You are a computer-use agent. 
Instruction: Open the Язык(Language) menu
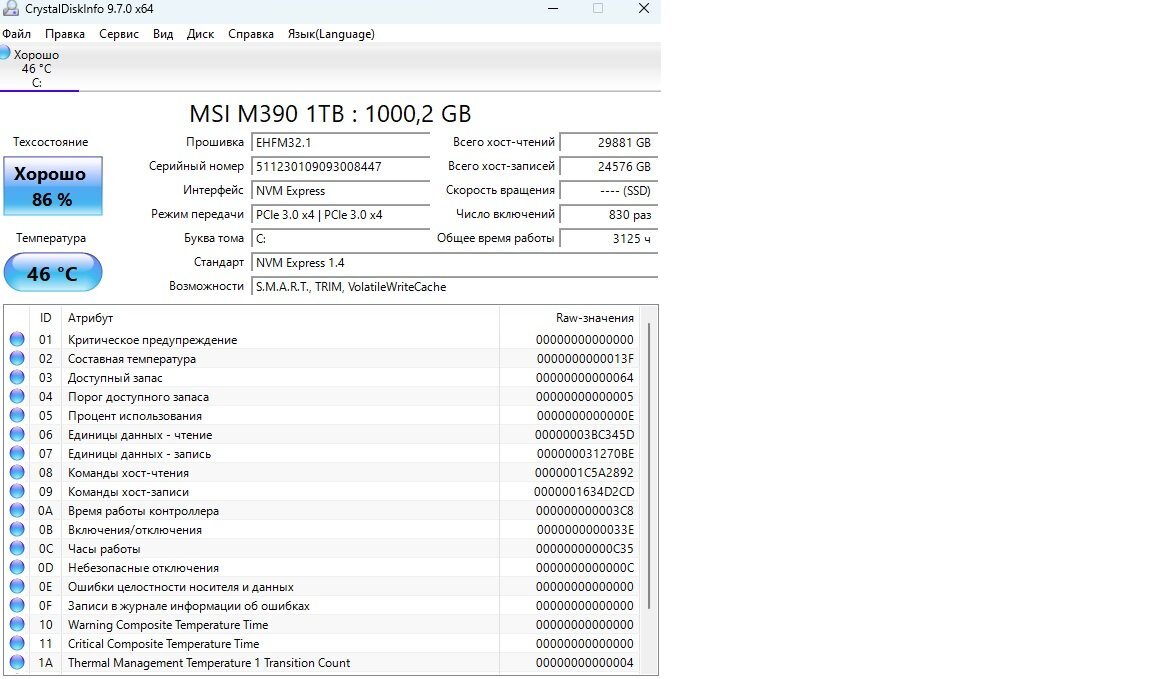pyautogui.click(x=331, y=34)
